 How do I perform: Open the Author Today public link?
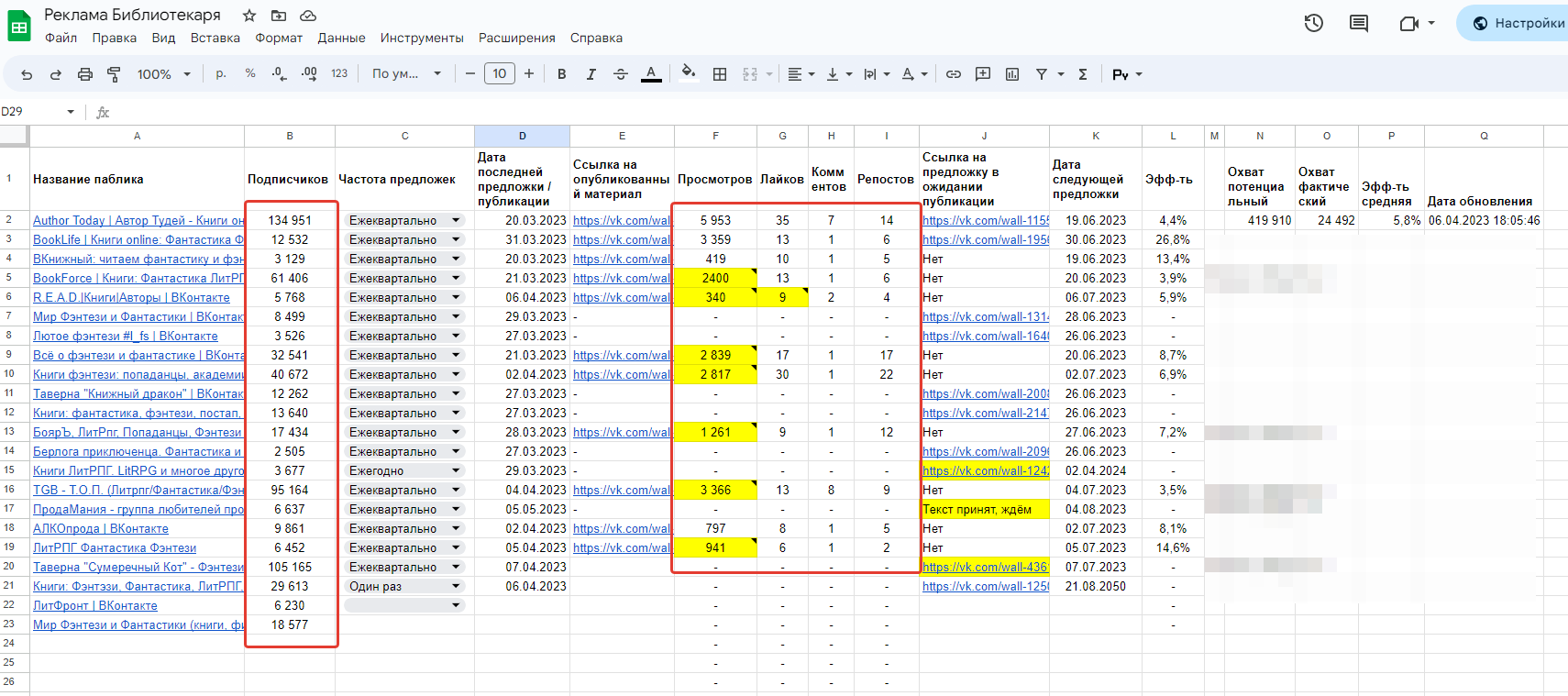[x=138, y=220]
